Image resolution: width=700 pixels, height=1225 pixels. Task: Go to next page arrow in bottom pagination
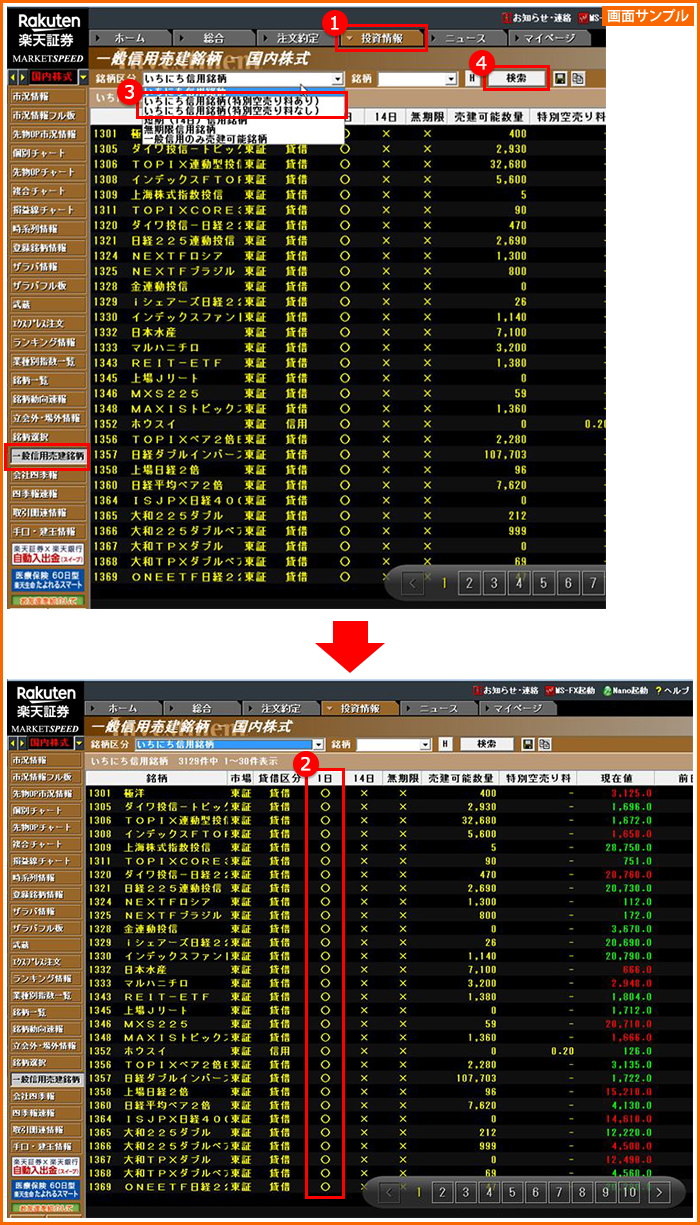[658, 1192]
